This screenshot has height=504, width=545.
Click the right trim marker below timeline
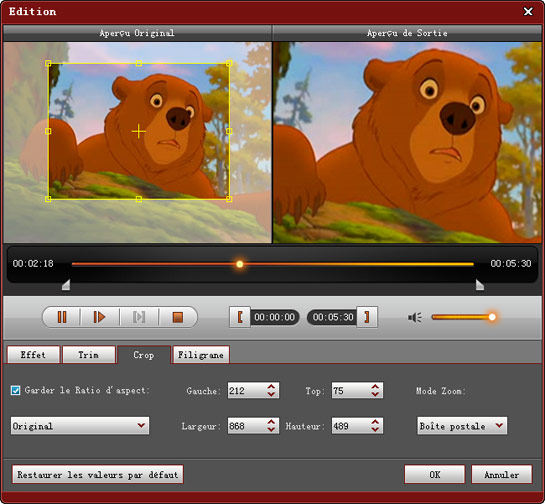(x=480, y=285)
